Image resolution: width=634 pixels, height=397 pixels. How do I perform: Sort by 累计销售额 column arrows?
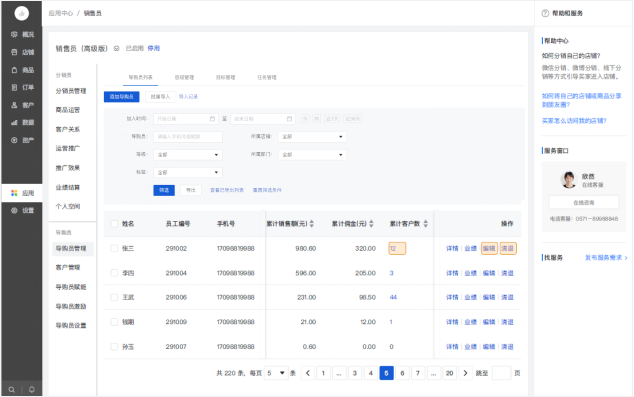312,224
